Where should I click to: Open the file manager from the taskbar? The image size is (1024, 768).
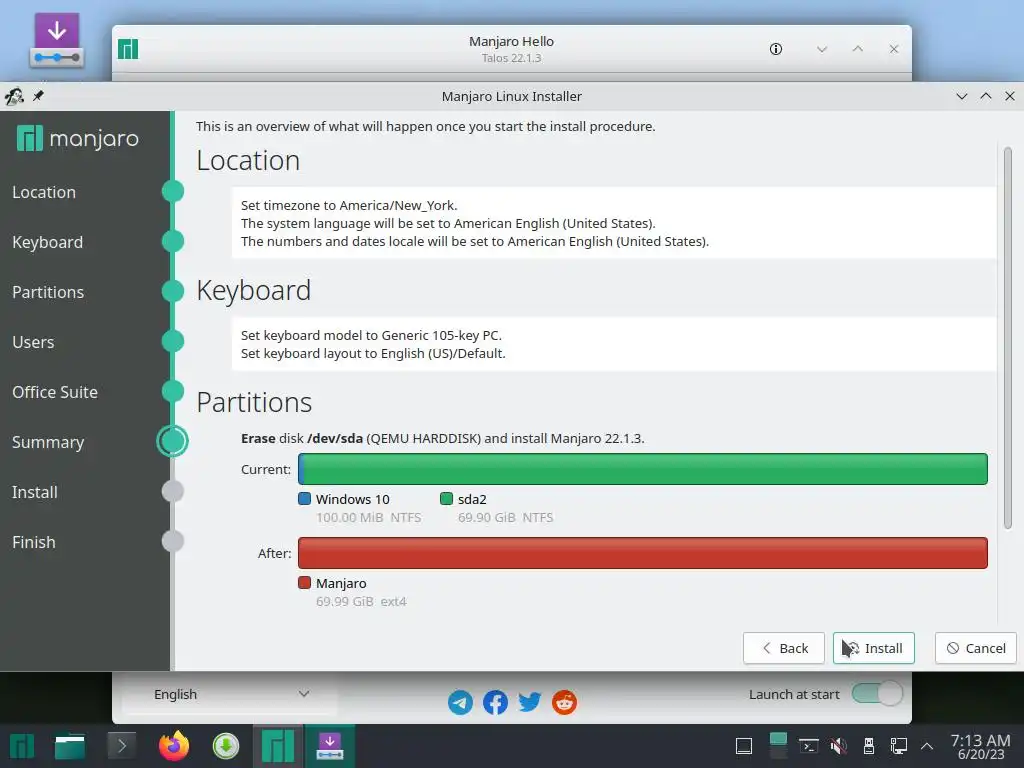pyautogui.click(x=70, y=746)
